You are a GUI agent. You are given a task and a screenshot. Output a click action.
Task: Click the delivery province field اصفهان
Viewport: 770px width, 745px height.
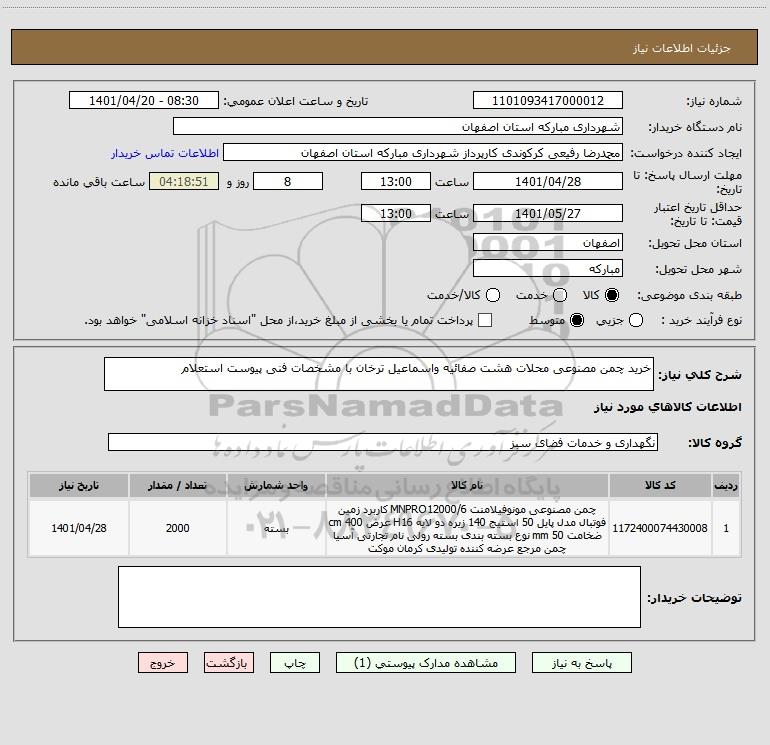(x=548, y=243)
